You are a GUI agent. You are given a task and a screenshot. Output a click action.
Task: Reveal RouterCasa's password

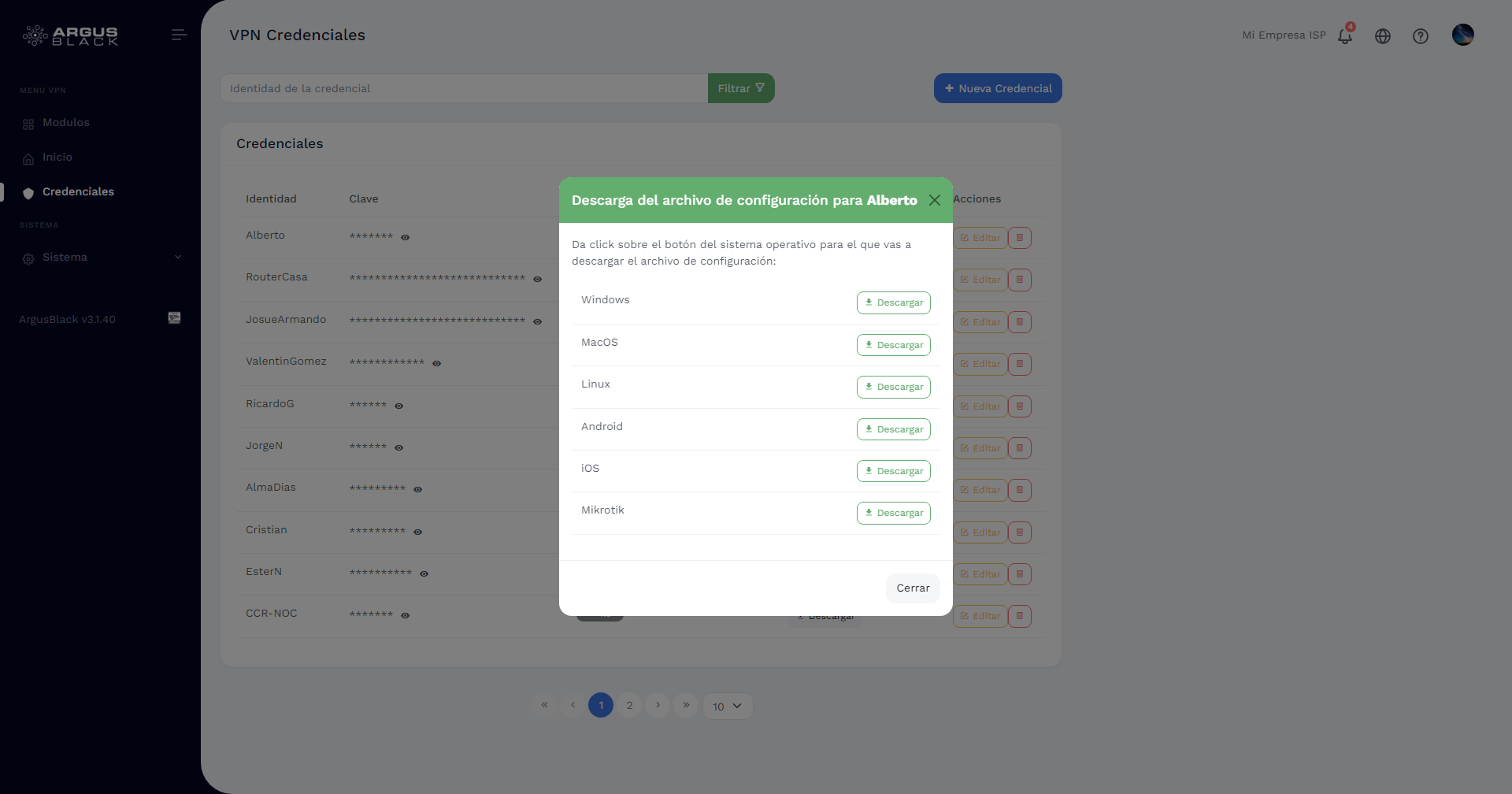pyautogui.click(x=537, y=279)
